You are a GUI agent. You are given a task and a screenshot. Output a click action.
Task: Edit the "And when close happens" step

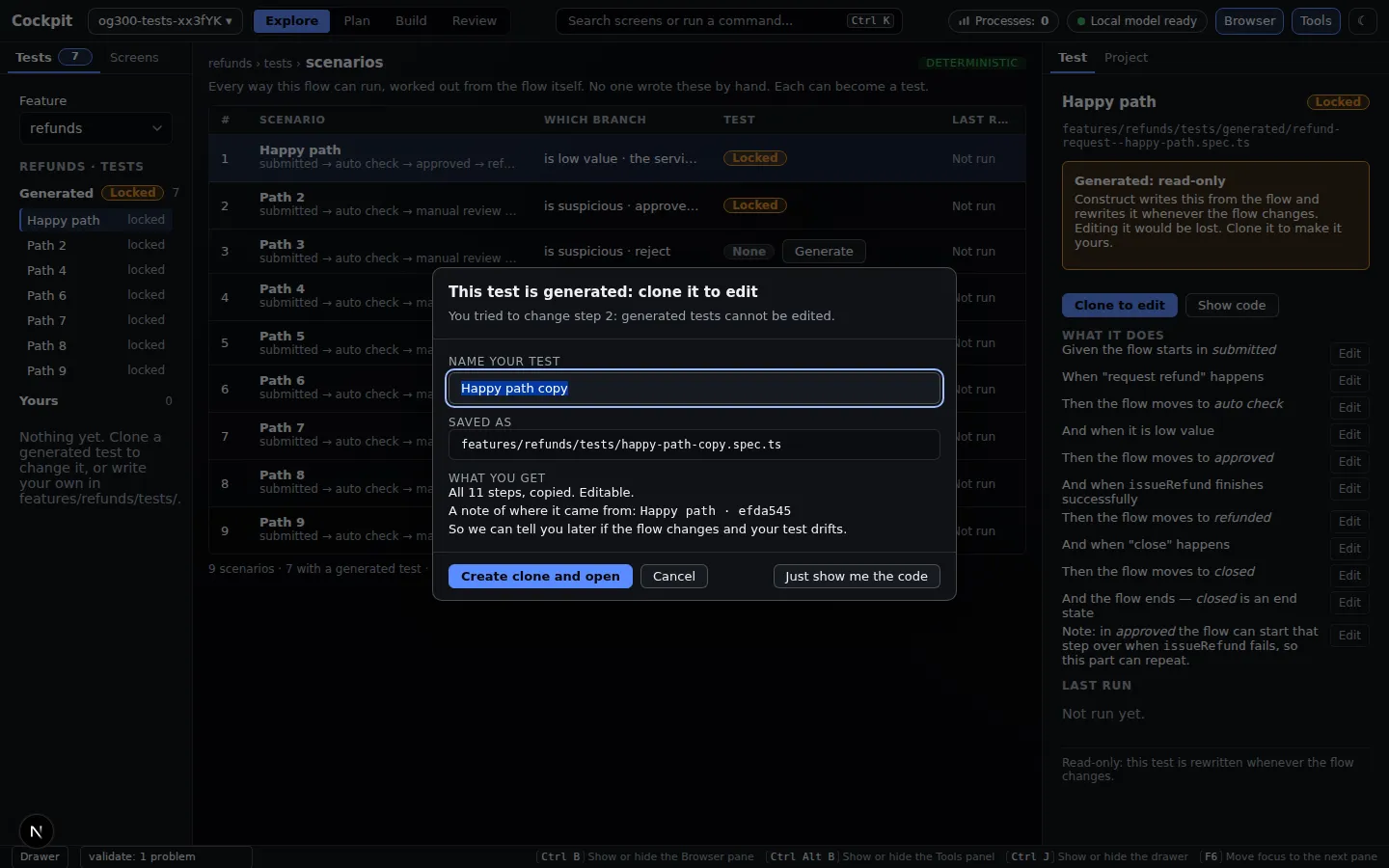(1349, 549)
